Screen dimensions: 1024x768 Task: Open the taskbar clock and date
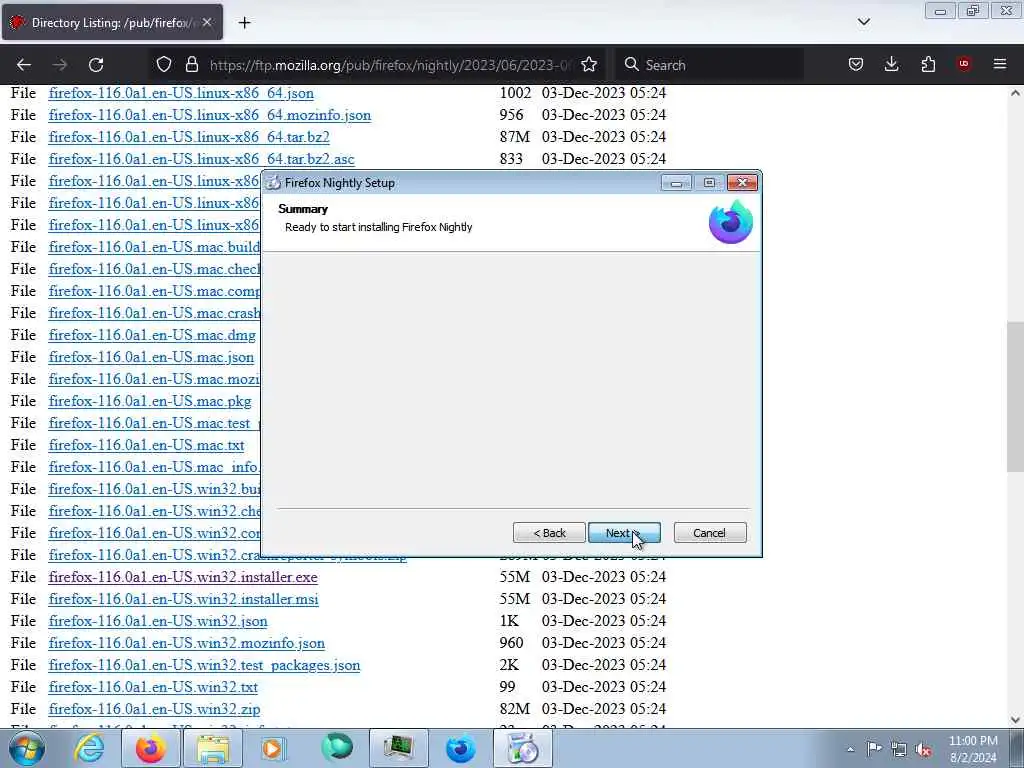973,749
